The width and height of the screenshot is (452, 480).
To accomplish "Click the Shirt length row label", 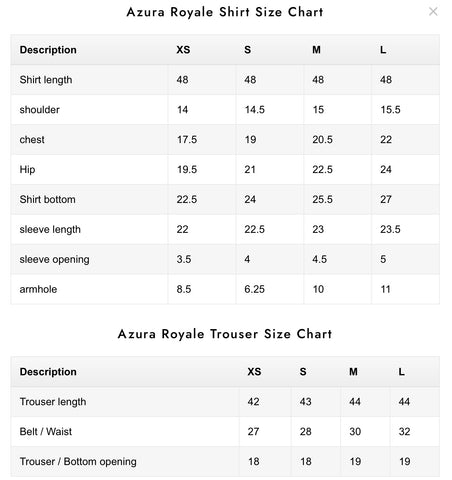I will [x=46, y=80].
